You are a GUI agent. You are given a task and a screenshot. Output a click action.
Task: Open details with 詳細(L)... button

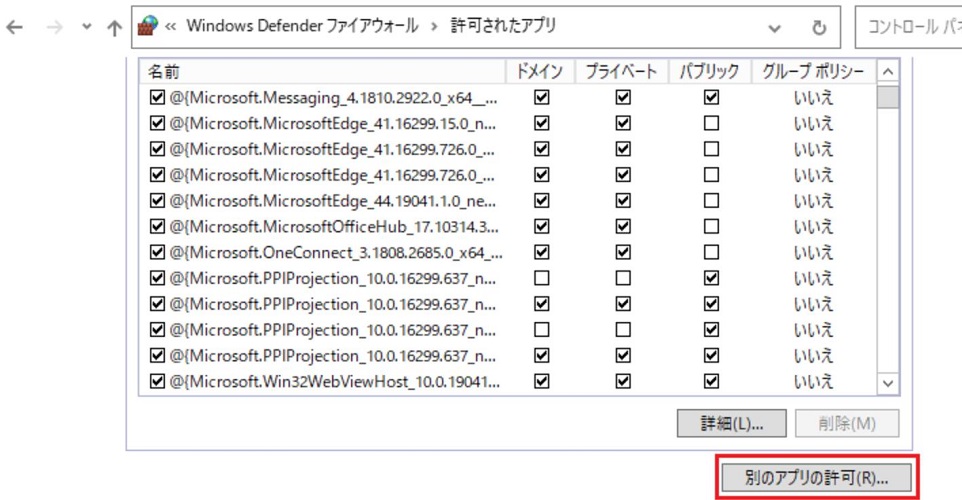731,423
